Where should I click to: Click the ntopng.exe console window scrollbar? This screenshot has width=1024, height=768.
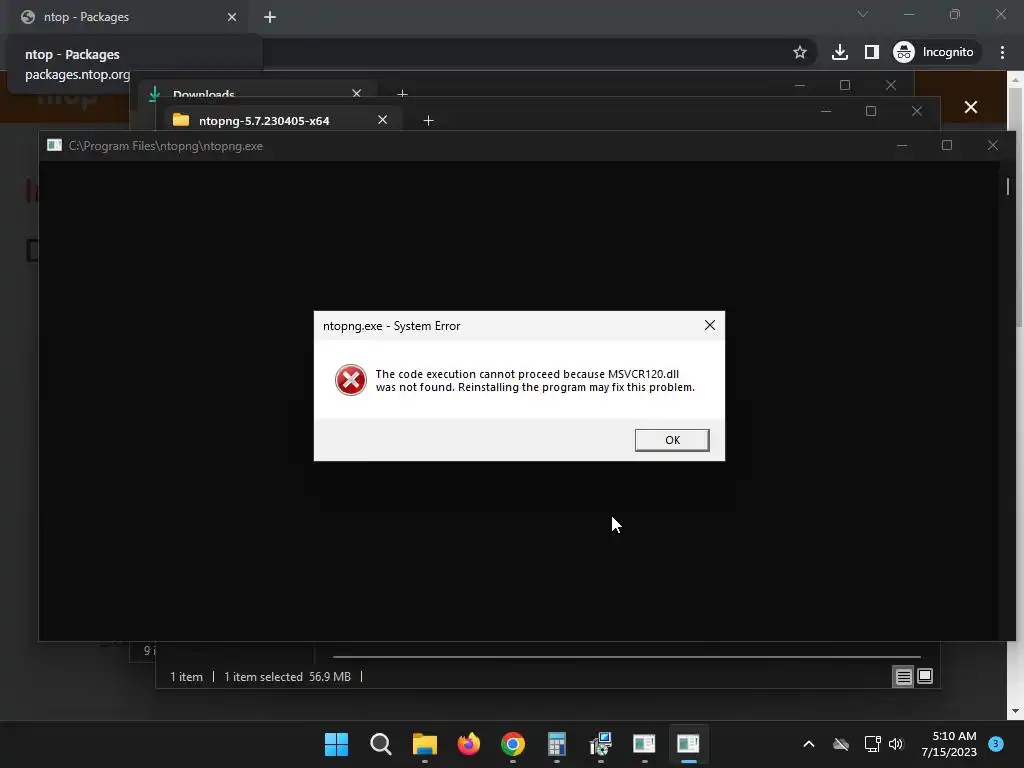(1008, 187)
